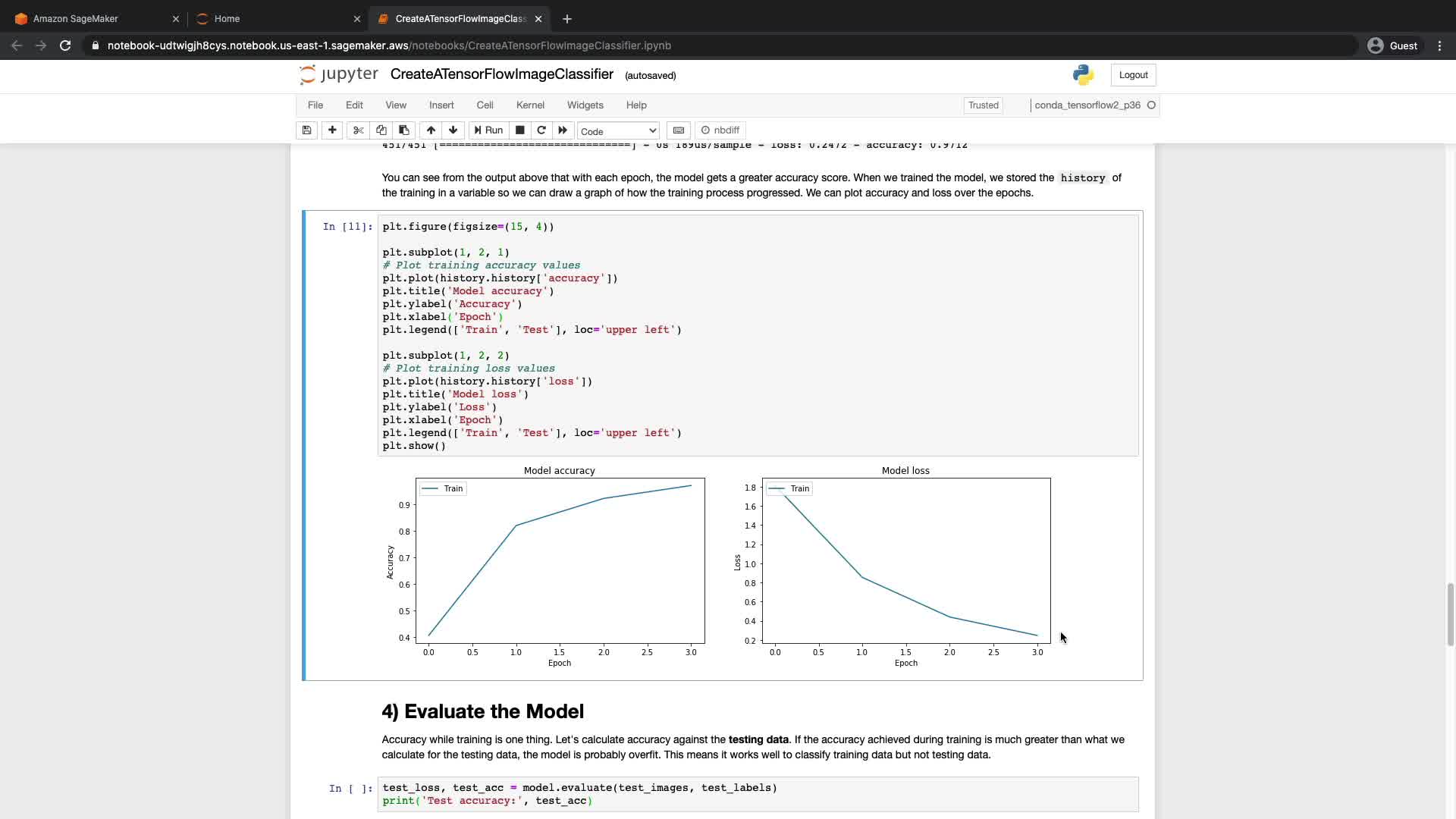This screenshot has width=1456, height=819.
Task: Save notebook using the floppy disk icon
Action: tap(306, 130)
